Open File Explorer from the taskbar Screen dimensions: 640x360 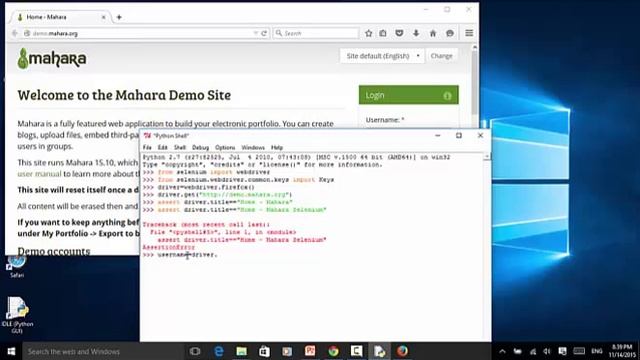click(241, 351)
